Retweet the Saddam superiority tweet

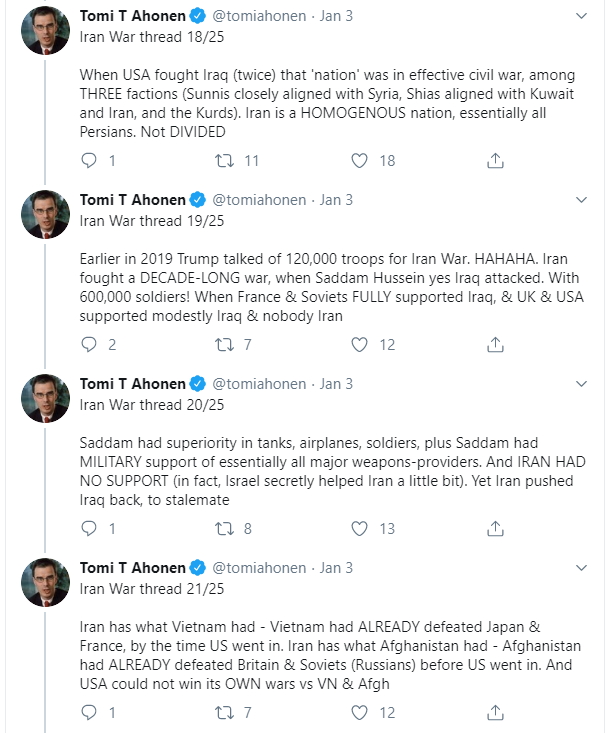pos(224,529)
